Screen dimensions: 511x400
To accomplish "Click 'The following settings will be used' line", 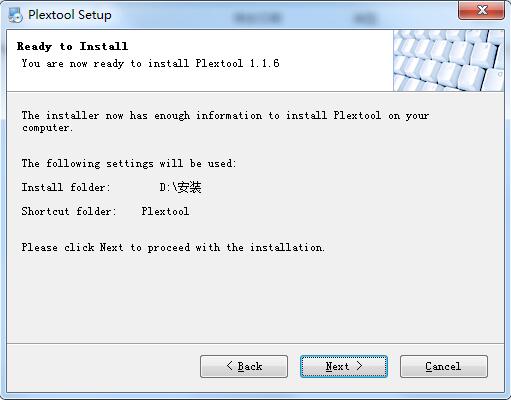I will [x=129, y=163].
